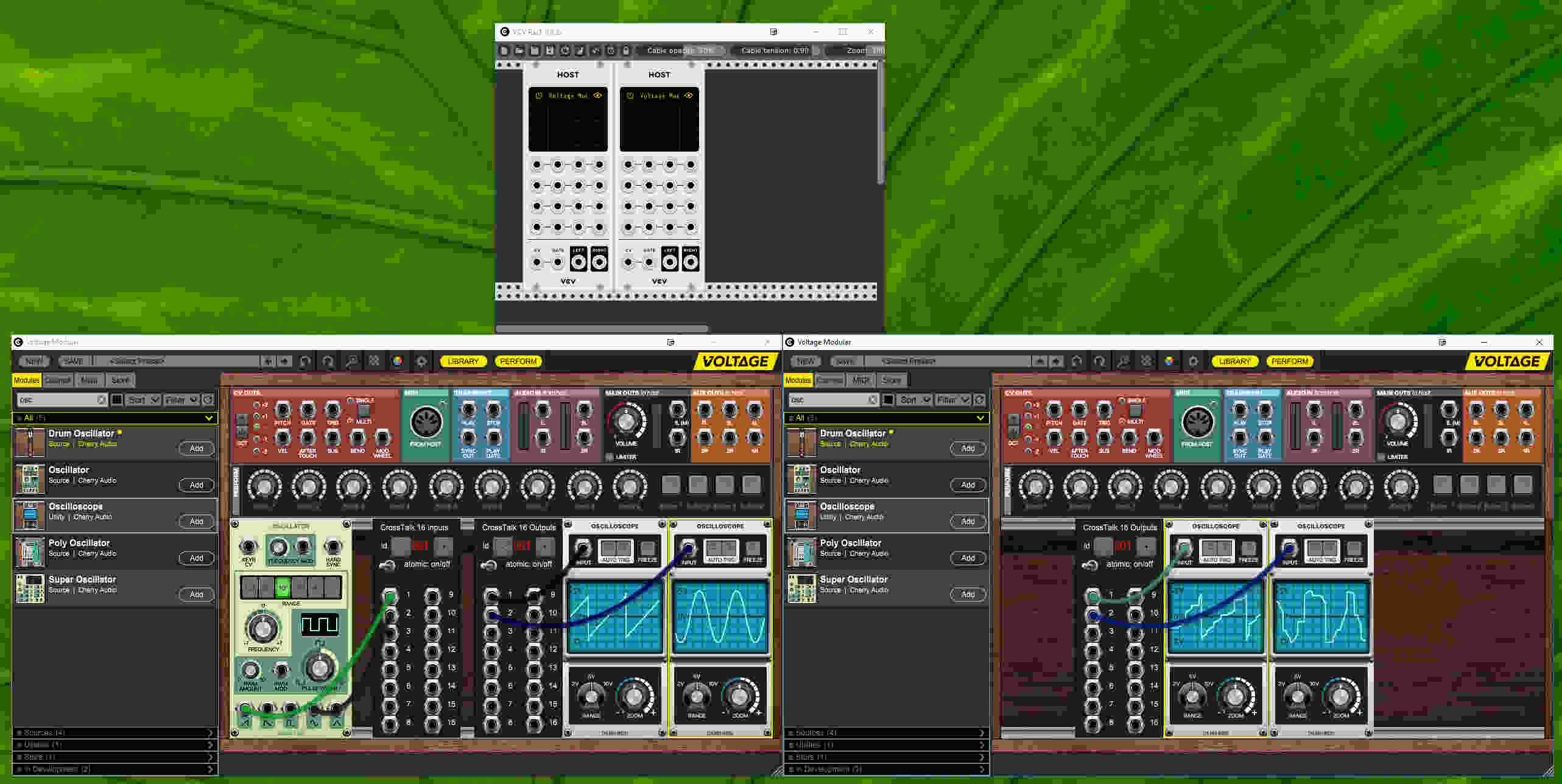Select the Store tab in left Voltage Modular

(121, 380)
